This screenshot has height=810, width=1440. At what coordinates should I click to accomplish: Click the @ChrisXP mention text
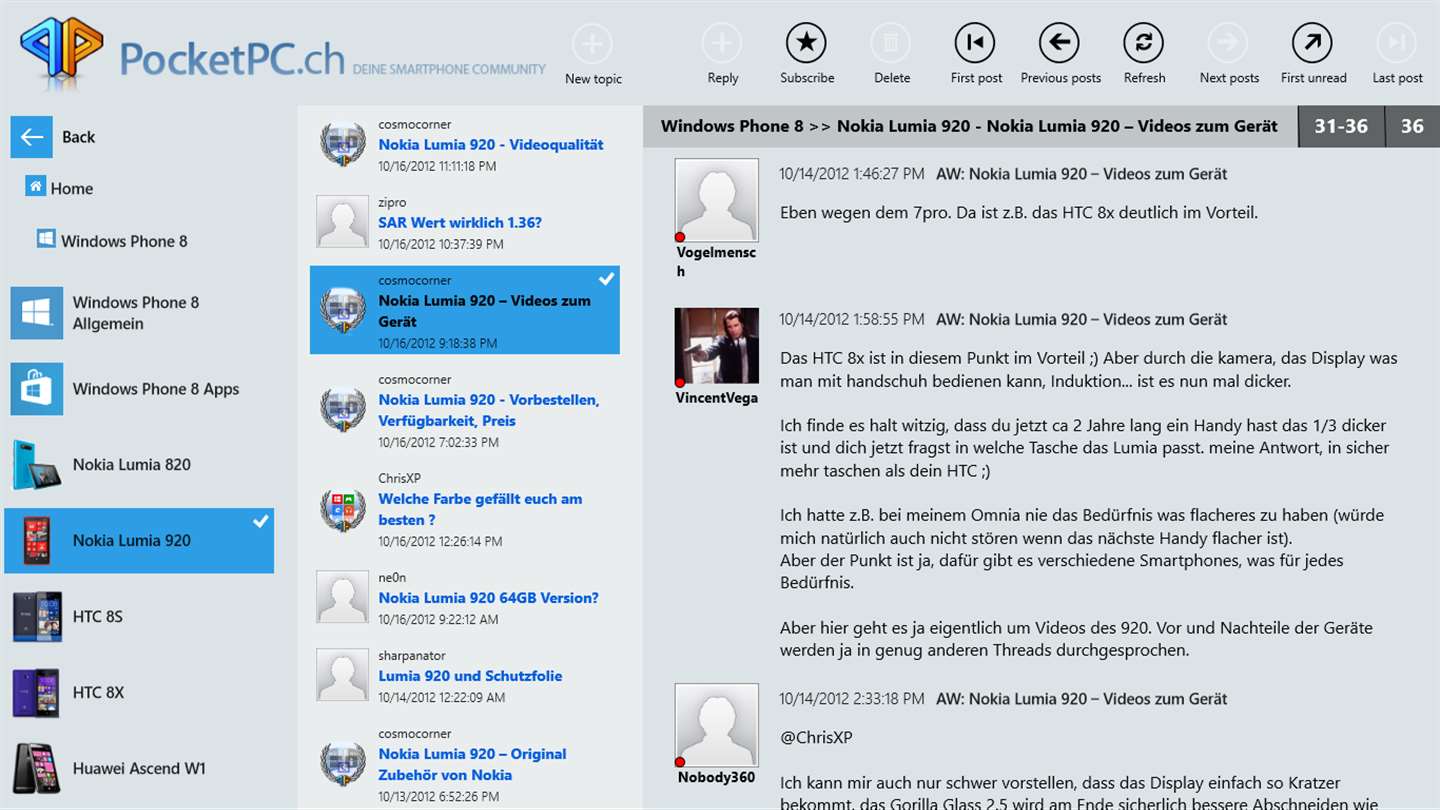(x=816, y=738)
